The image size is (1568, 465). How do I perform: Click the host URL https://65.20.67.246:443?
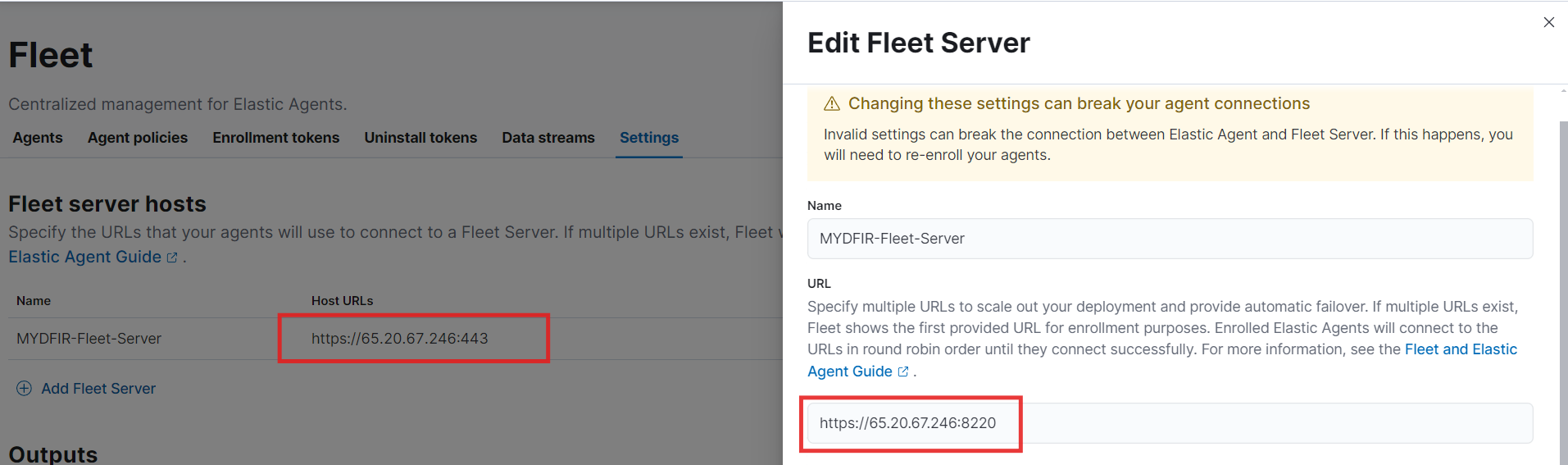pyautogui.click(x=400, y=339)
